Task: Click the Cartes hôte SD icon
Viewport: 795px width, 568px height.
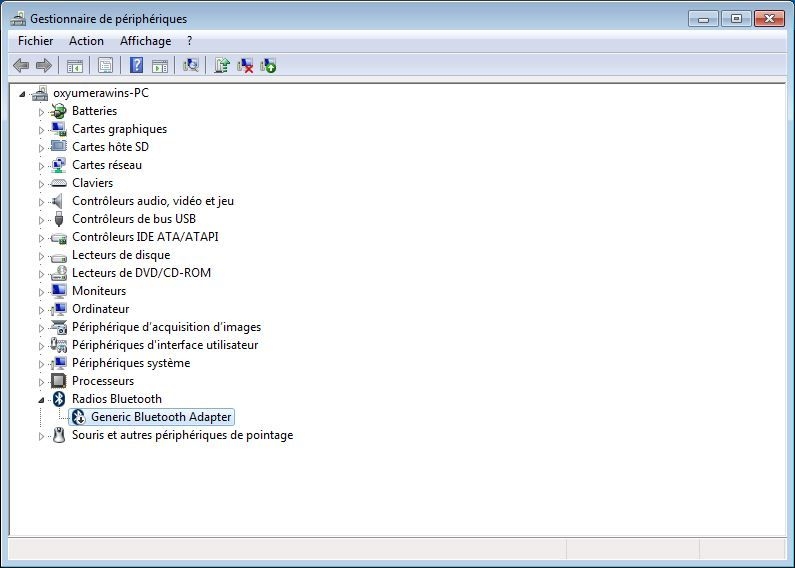Action: coord(59,147)
